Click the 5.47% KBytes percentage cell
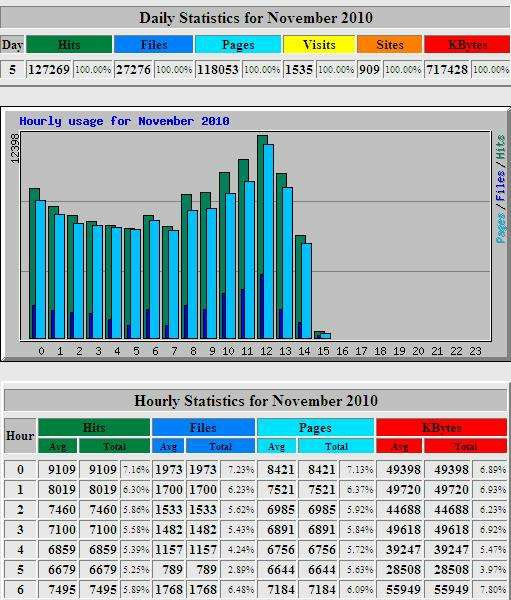Screen dimensions: 511x600 point(491,549)
